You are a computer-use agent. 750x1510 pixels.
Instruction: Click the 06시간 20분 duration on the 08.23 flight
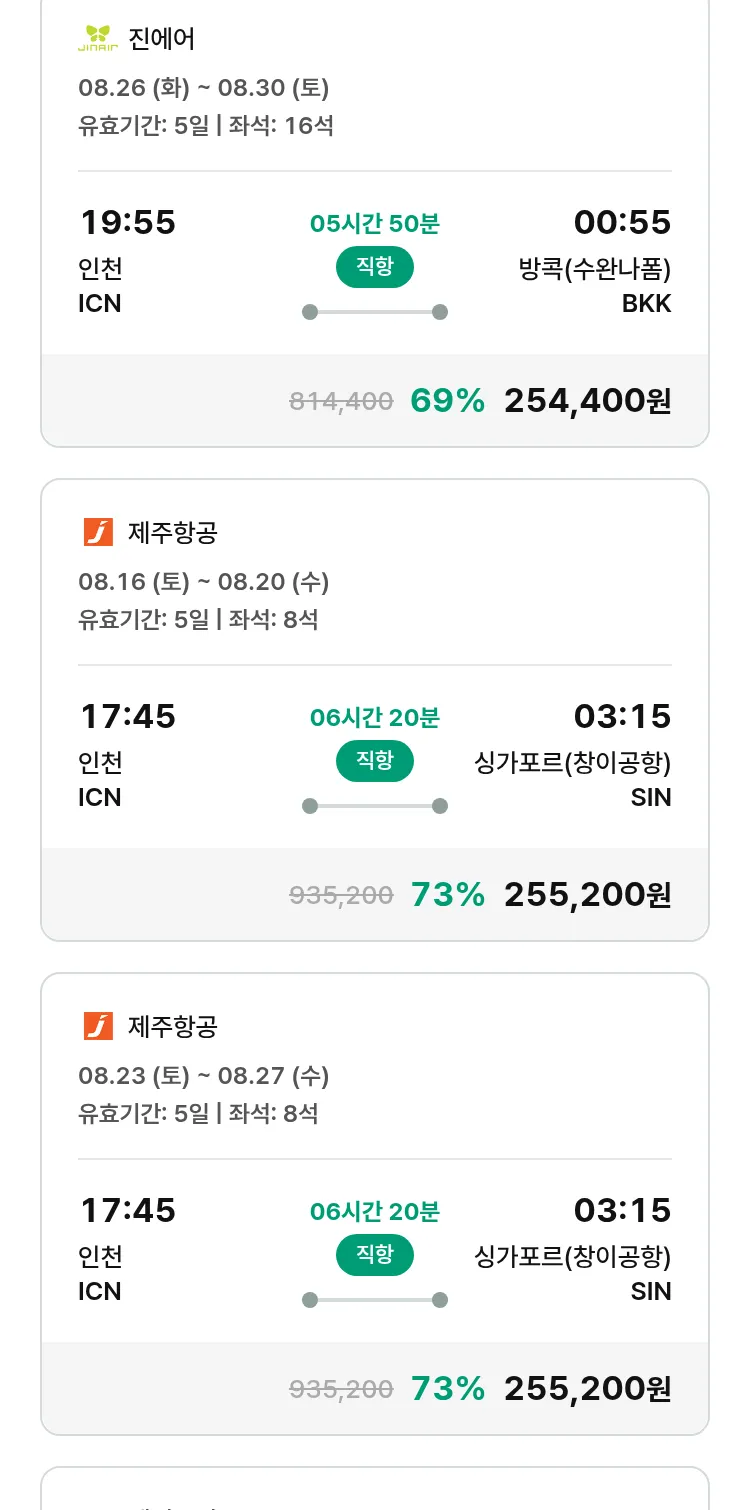(375, 1212)
